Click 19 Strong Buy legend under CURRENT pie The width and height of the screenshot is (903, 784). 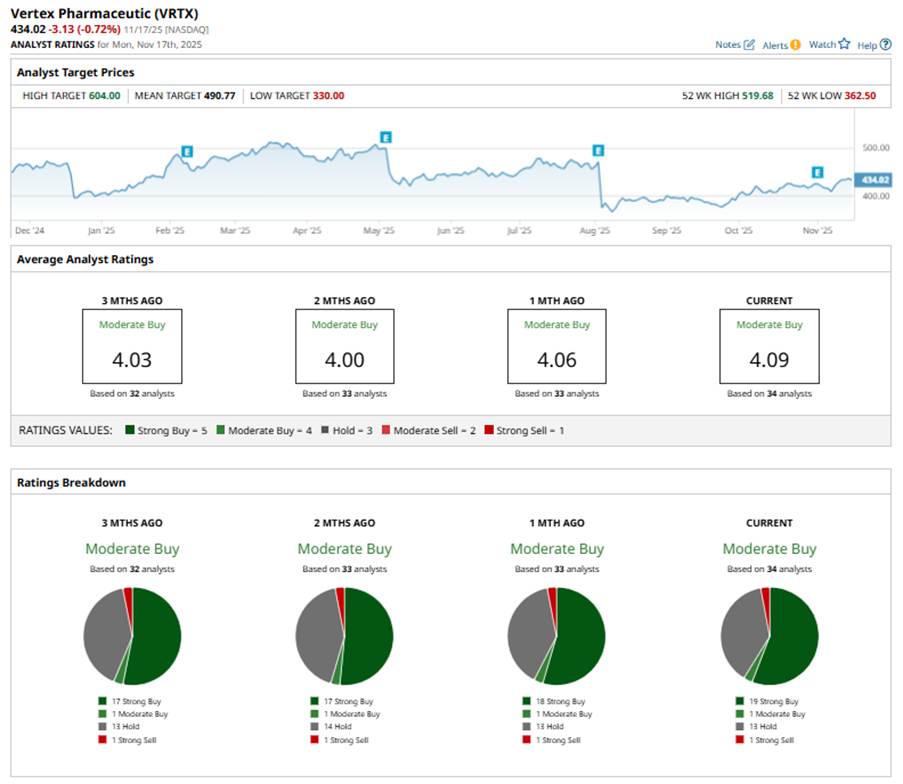coord(768,701)
